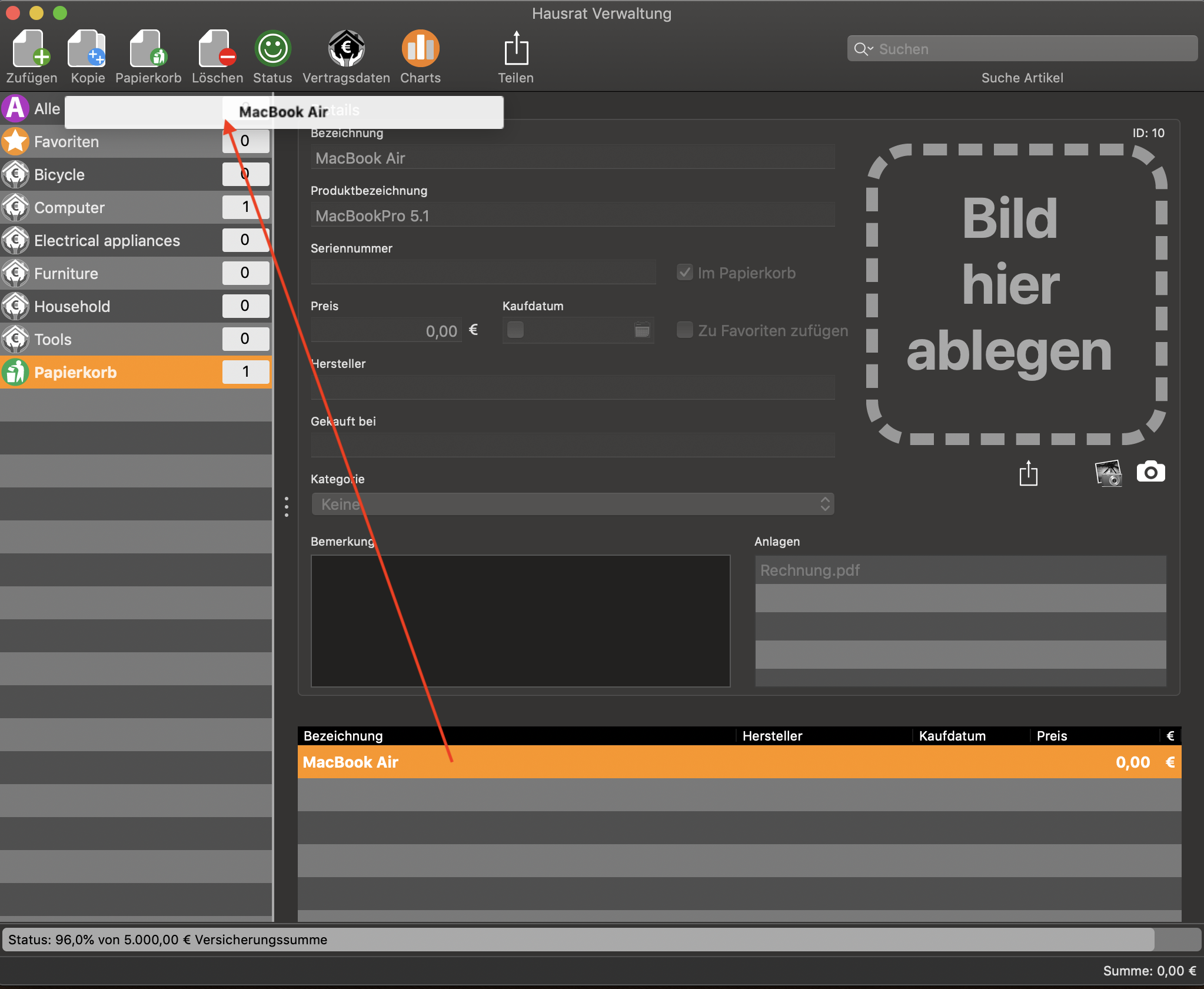Select the Papierkorb sidebar row
Image resolution: width=1204 pixels, height=989 pixels.
coord(136,372)
